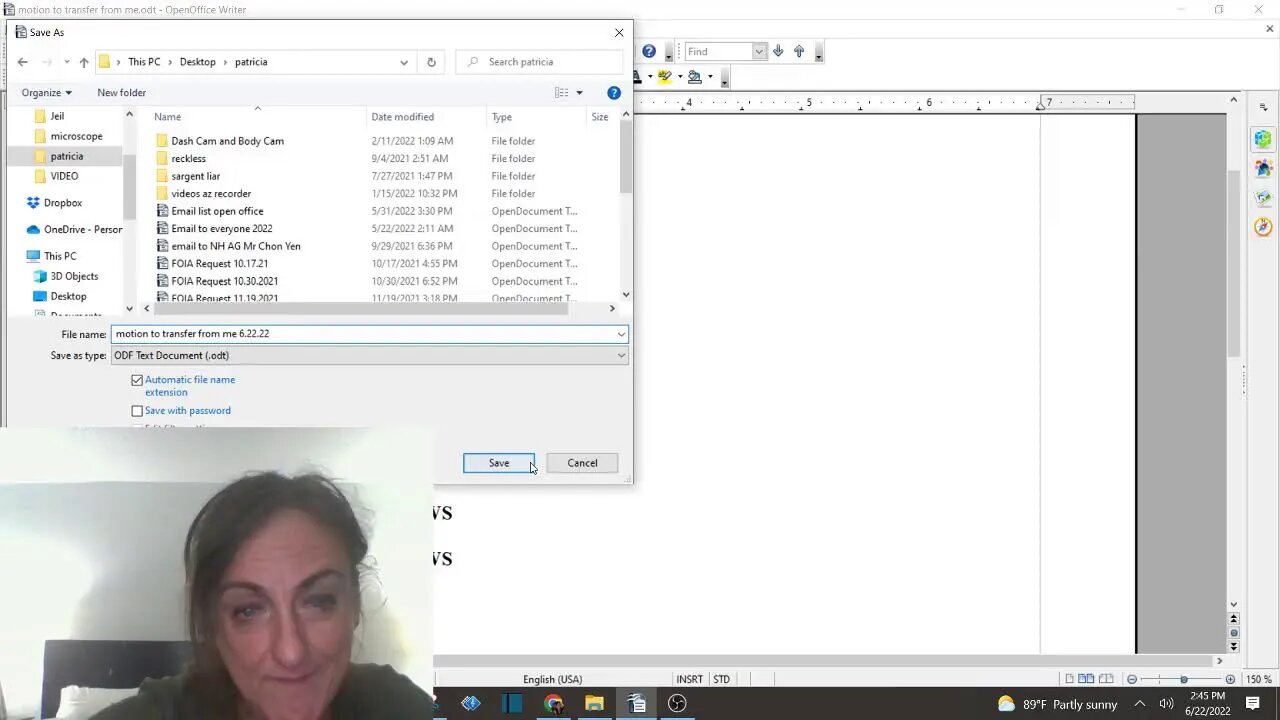Apply highlighting color tool

(x=664, y=77)
